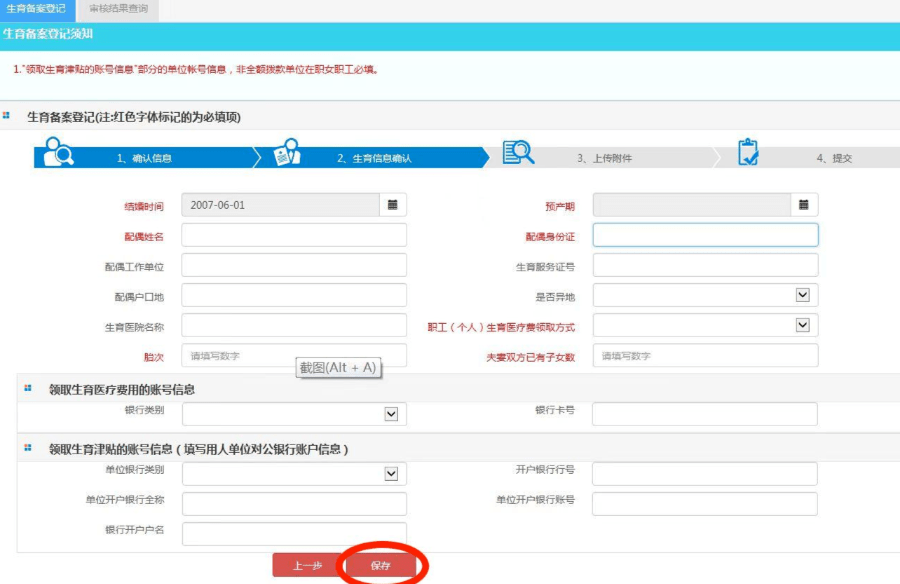
Task: Click the 上一步 button
Action: 306,565
